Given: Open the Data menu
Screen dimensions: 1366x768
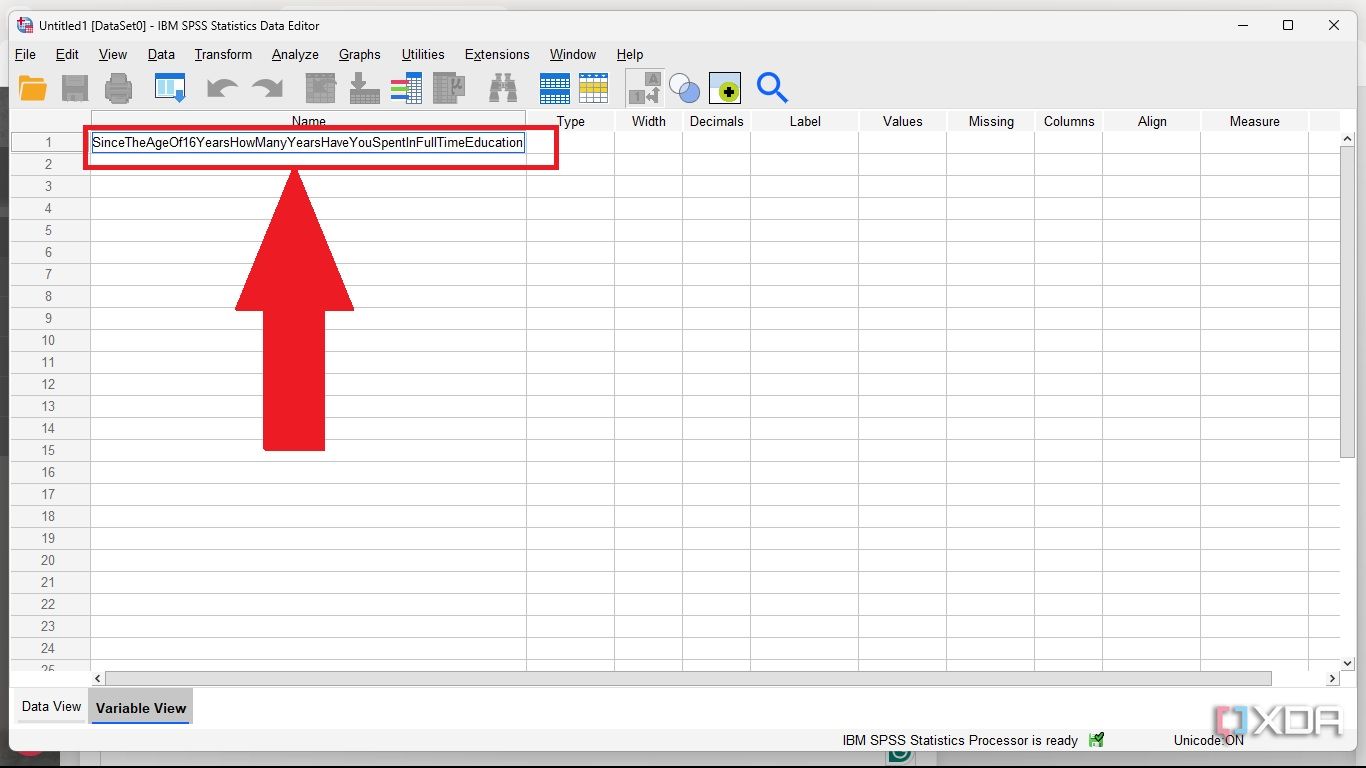Looking at the screenshot, I should pyautogui.click(x=161, y=54).
